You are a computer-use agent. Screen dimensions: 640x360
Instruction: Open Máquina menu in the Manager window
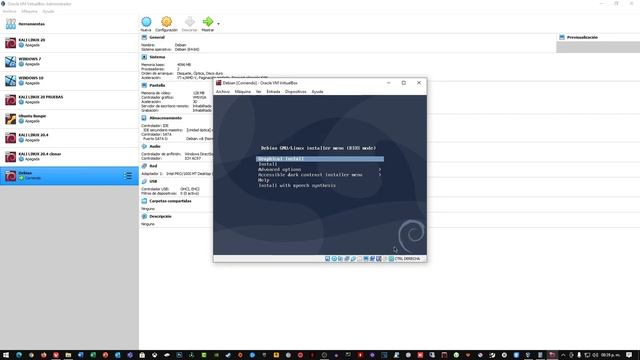point(29,11)
